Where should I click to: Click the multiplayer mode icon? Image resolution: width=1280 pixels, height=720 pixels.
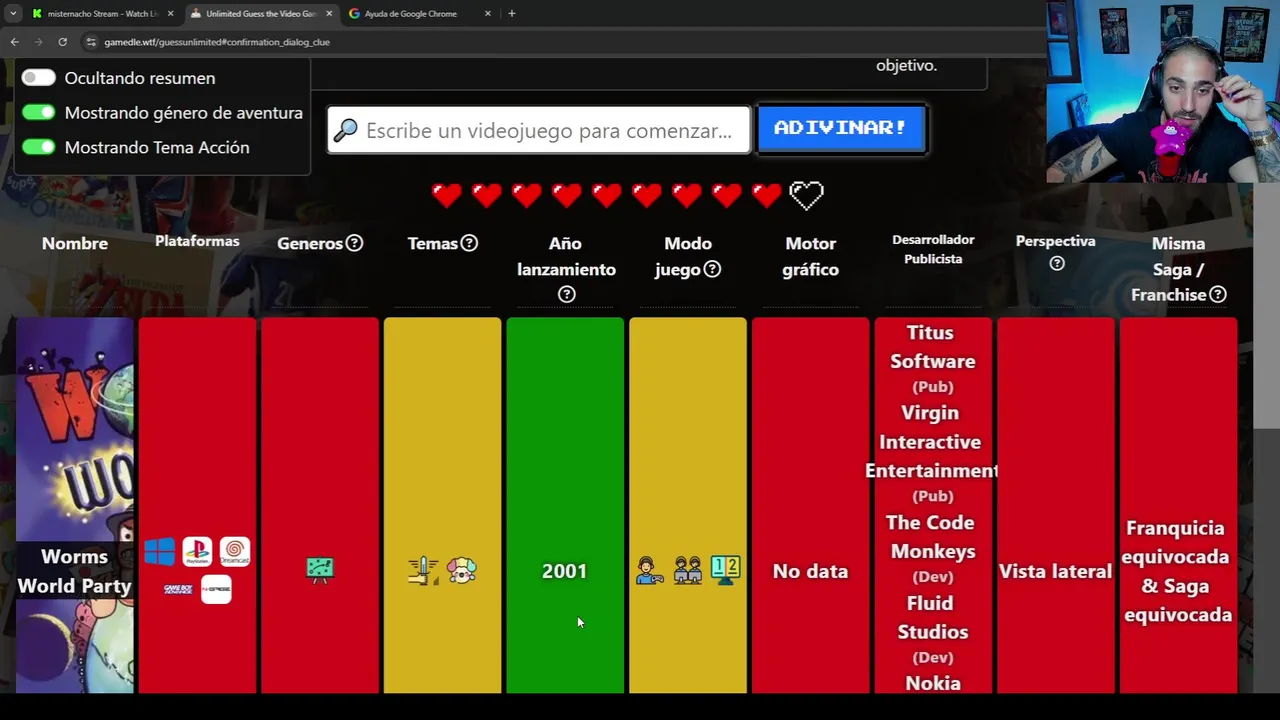coord(688,570)
